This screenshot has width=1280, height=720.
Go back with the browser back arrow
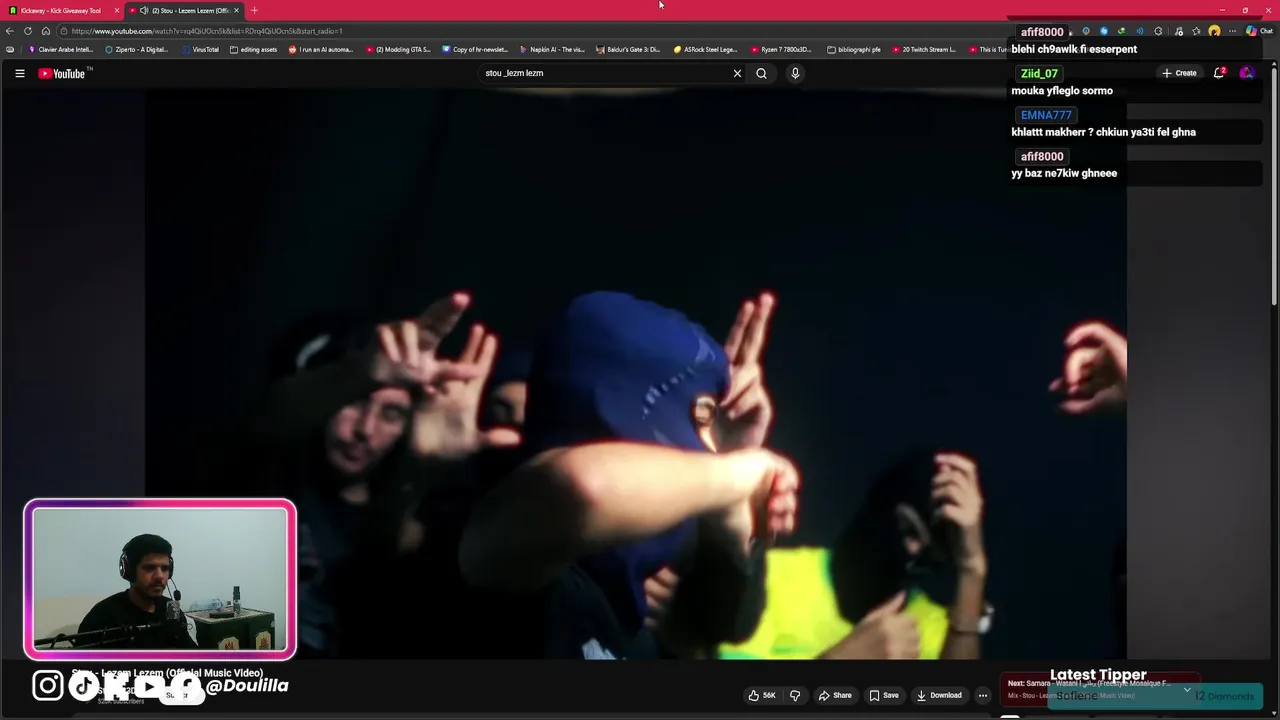coord(10,31)
